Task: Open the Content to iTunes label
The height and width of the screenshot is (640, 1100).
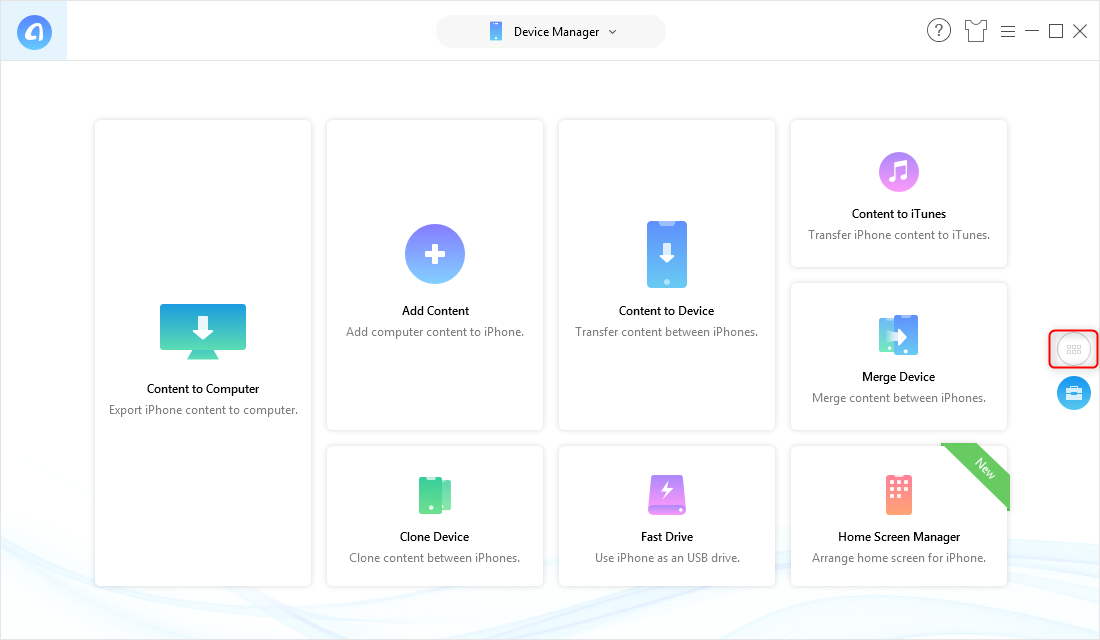Action: point(899,214)
